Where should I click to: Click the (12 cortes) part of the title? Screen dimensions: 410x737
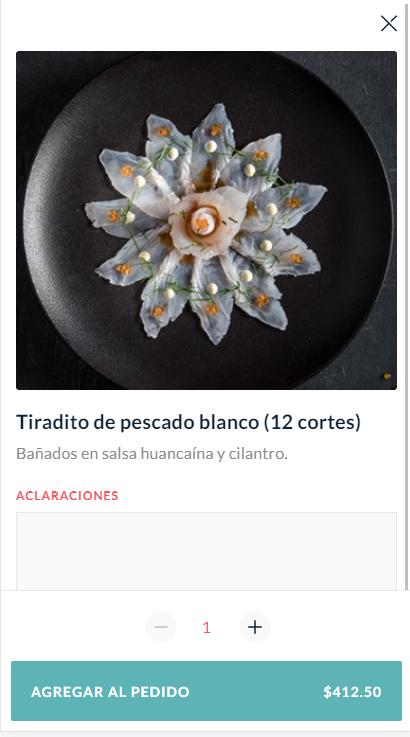[x=312, y=422]
